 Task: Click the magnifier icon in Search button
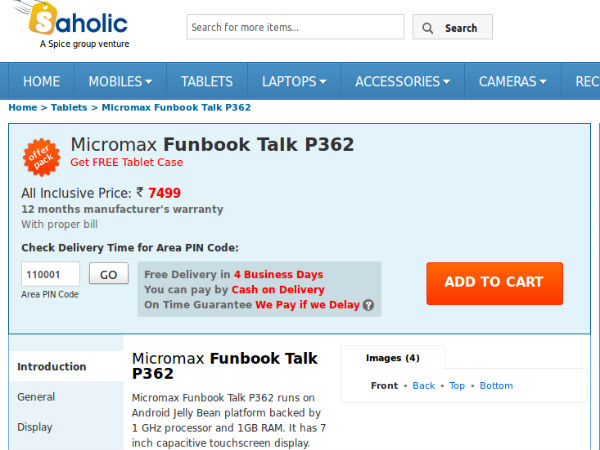[x=430, y=28]
